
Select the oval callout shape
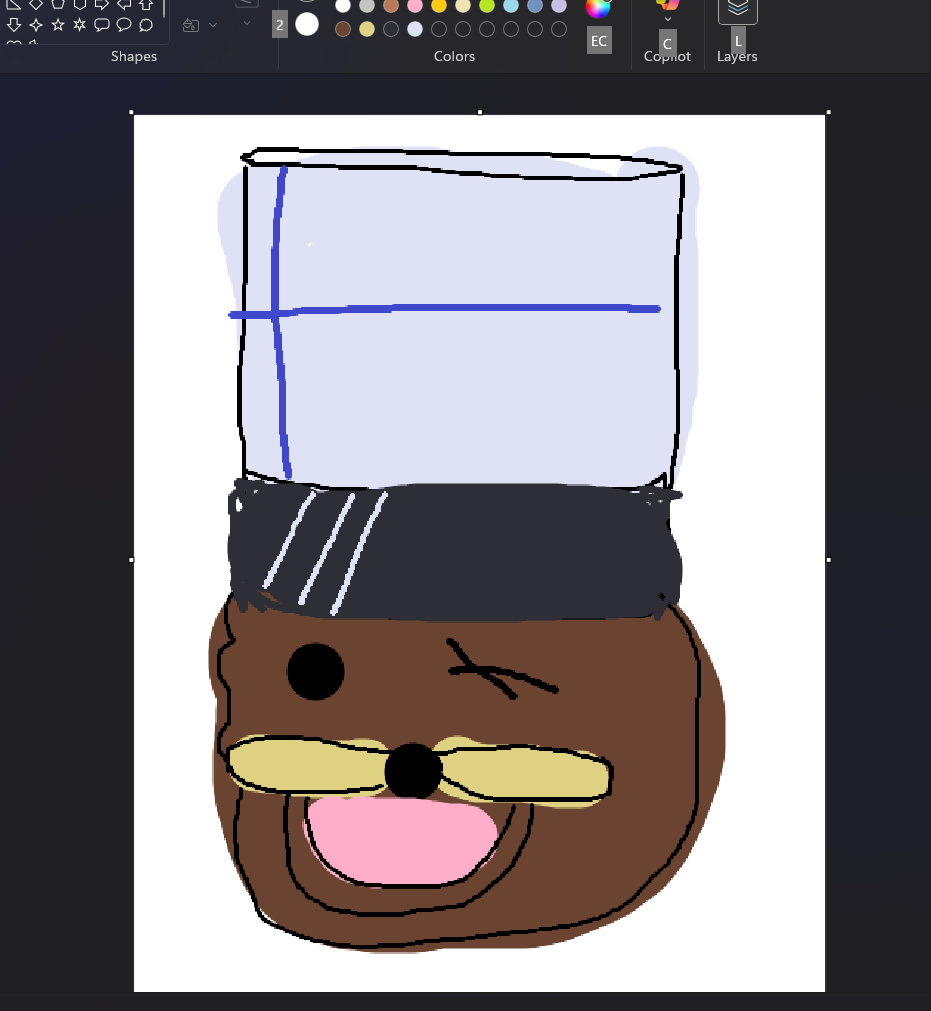(x=124, y=25)
